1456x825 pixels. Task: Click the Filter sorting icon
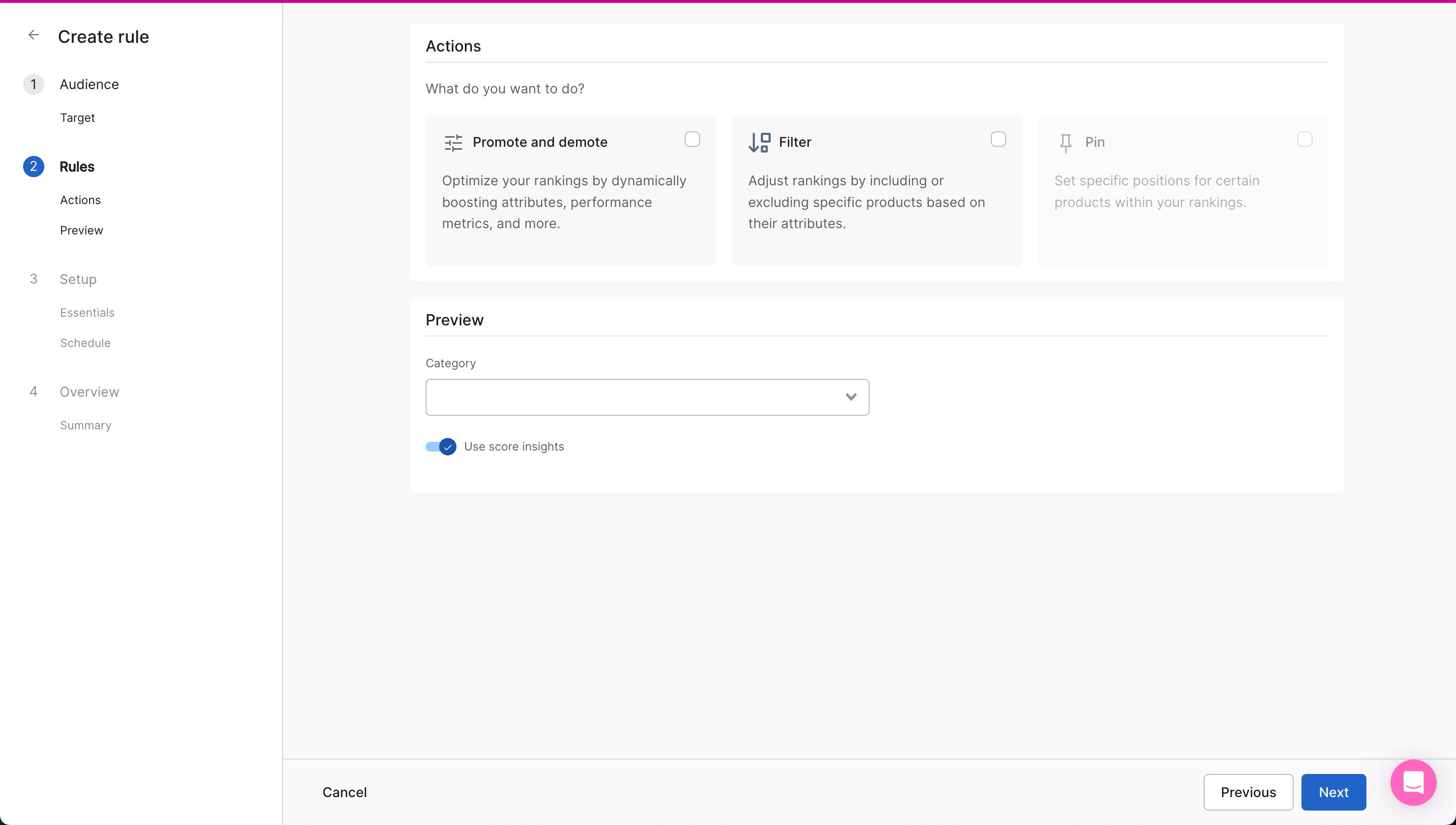coord(759,142)
